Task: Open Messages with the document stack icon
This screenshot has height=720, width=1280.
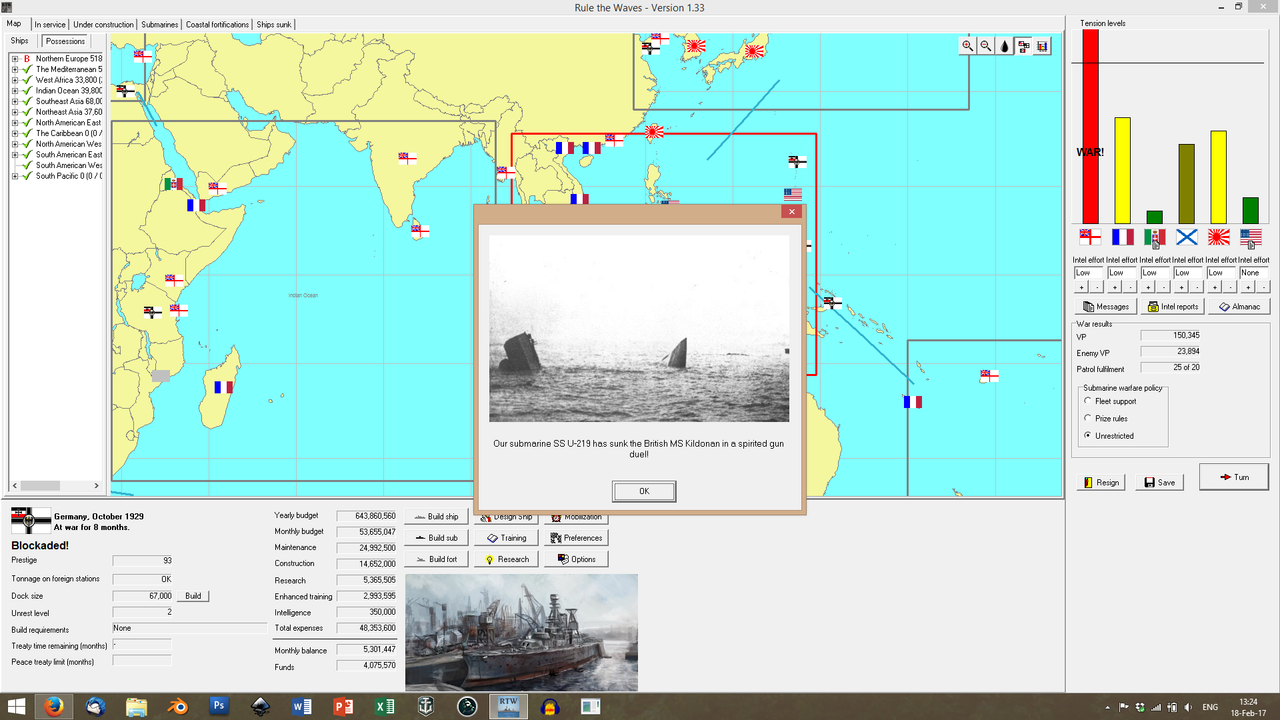Action: 1104,306
